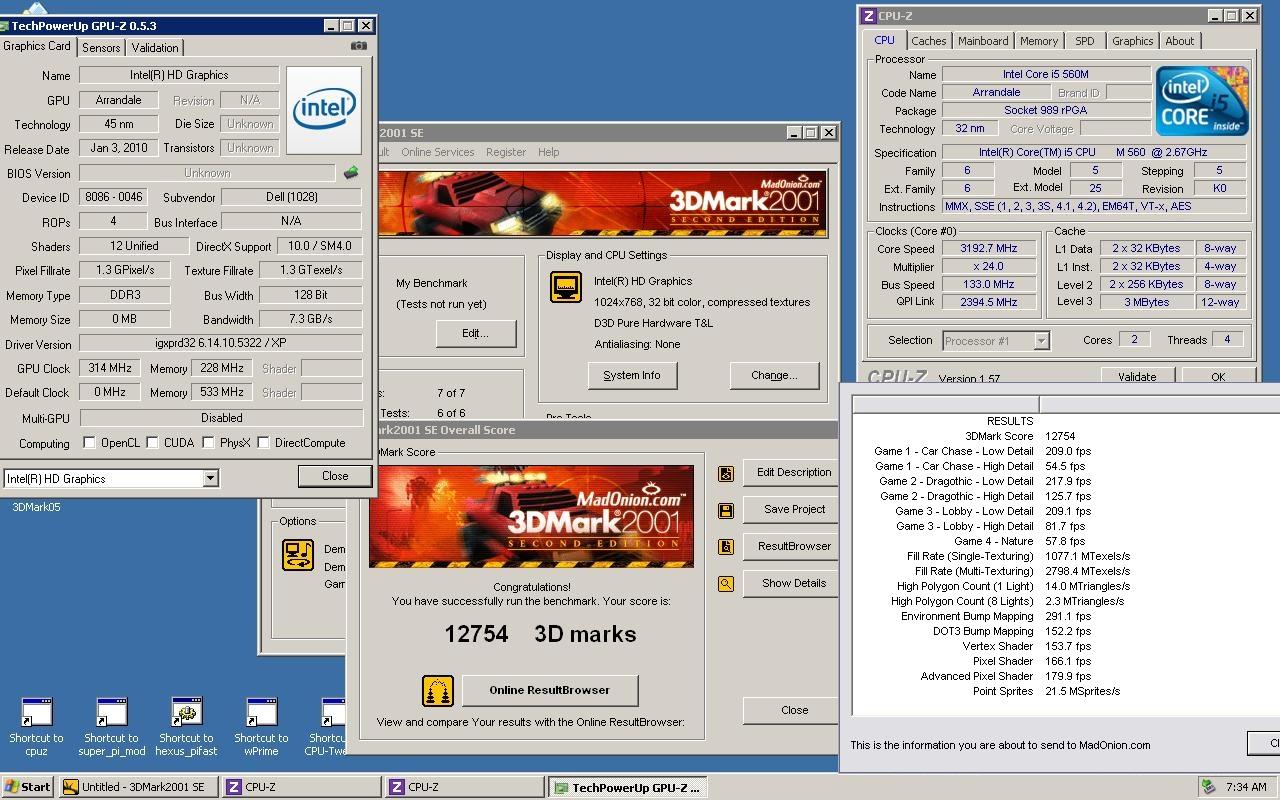The height and width of the screenshot is (800, 1280).
Task: Enable the OpenCL checkbox
Action: (x=89, y=443)
